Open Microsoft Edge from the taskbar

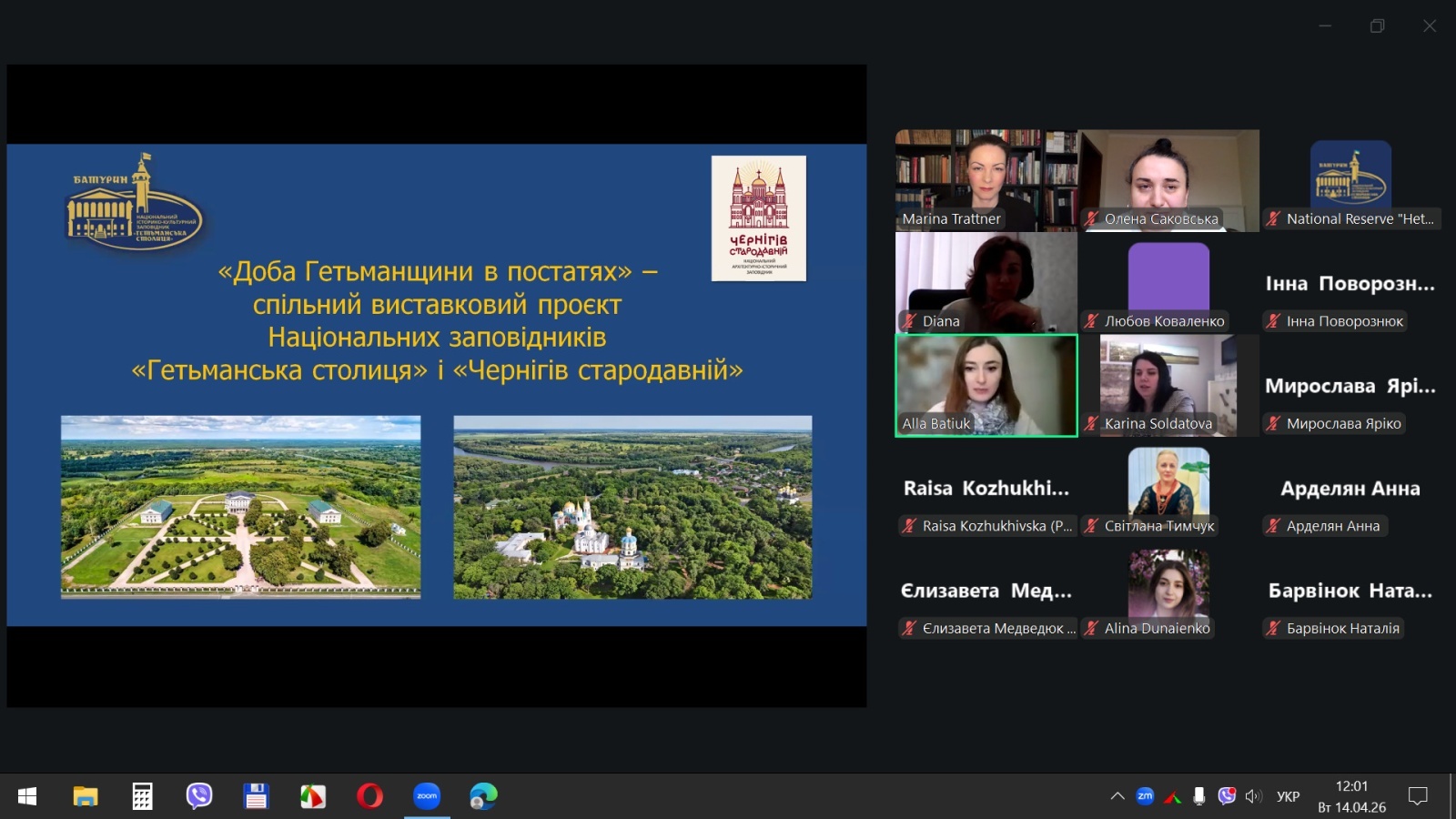[x=483, y=796]
